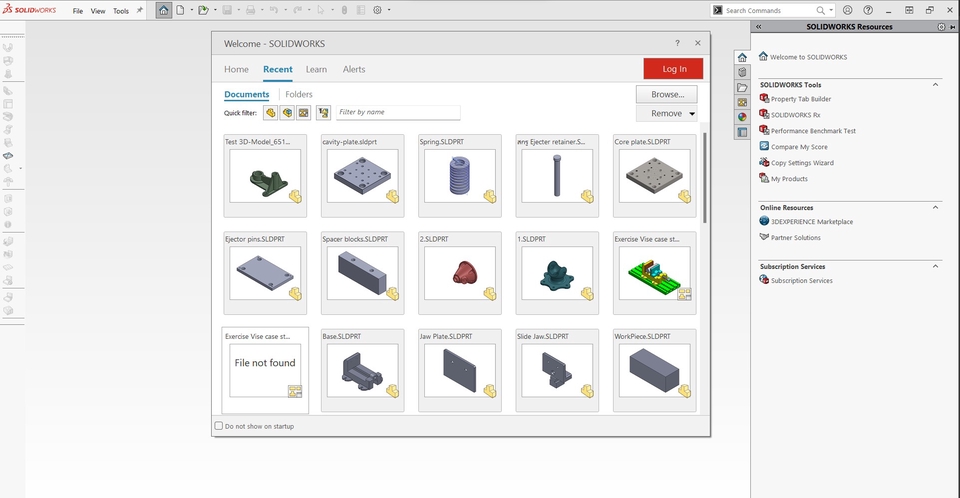Open the Subscription Services link
Image resolution: width=960 pixels, height=498 pixels.
click(801, 281)
